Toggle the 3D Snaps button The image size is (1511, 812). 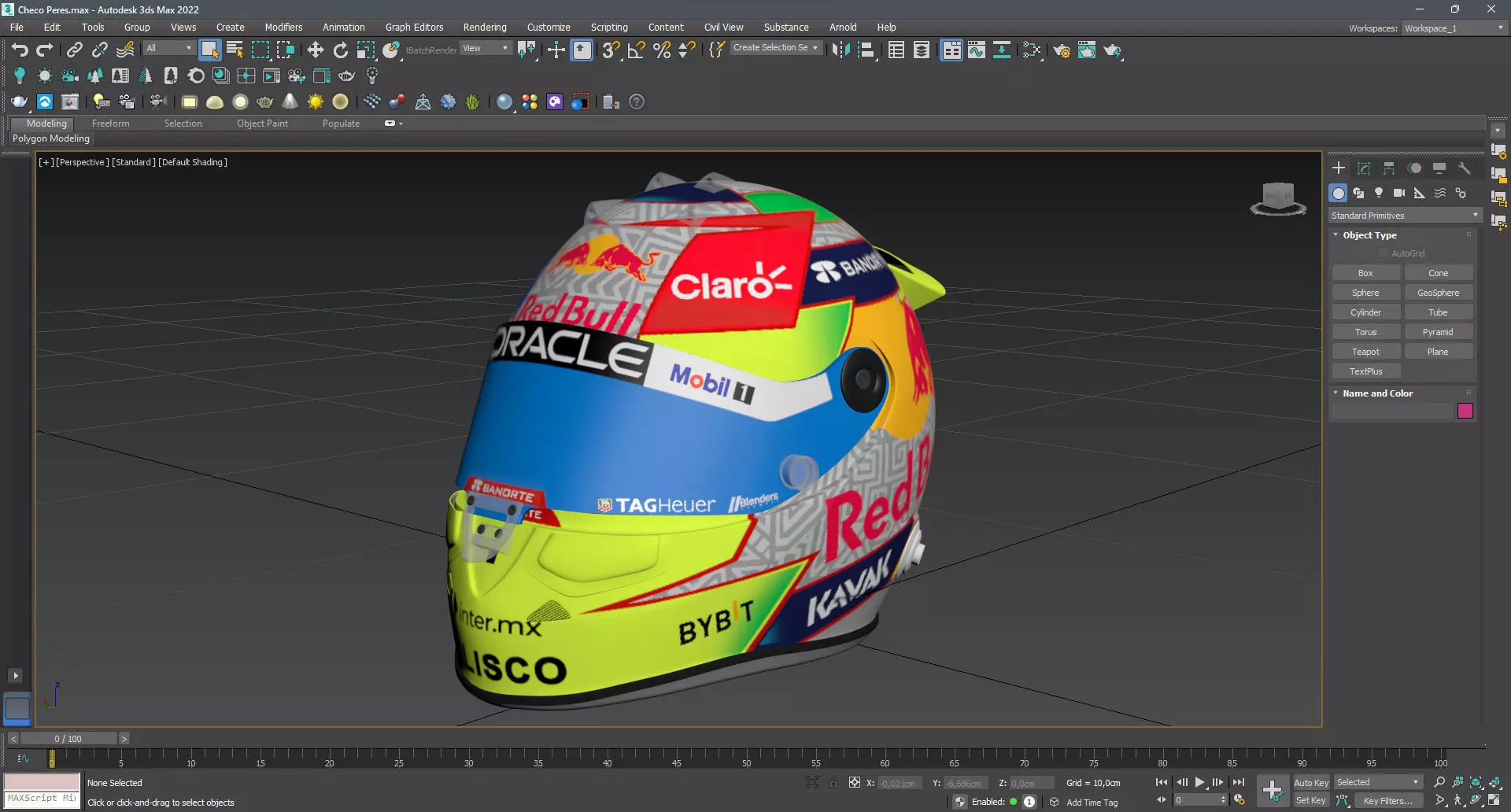611,50
